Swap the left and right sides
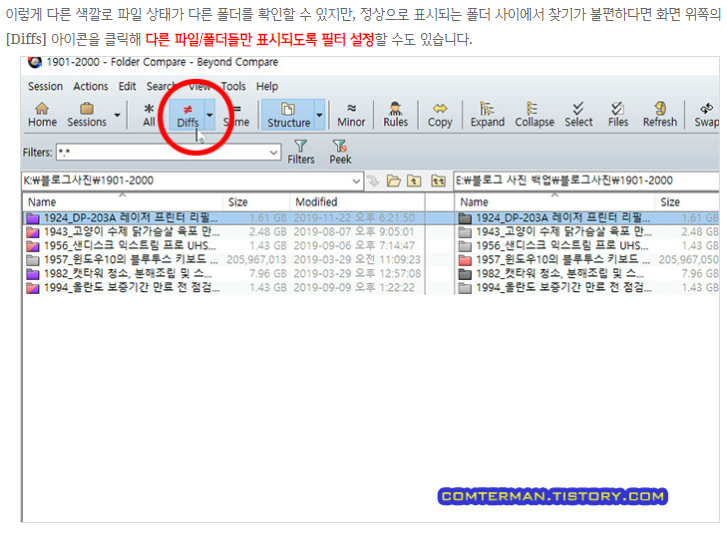 (x=706, y=114)
